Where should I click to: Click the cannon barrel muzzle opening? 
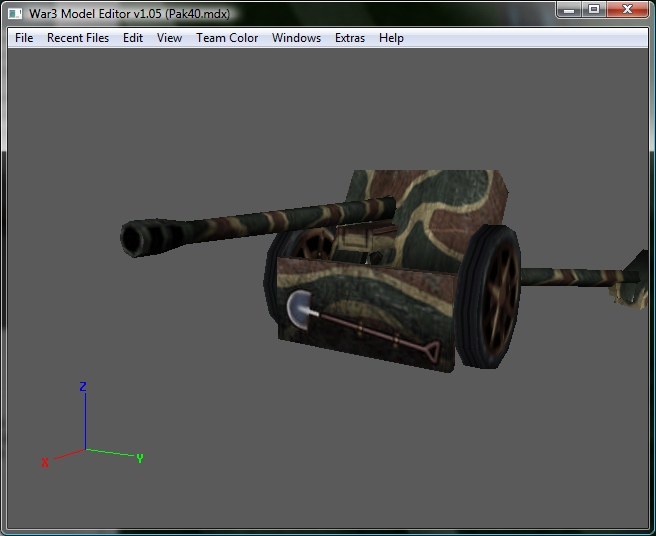(x=134, y=239)
